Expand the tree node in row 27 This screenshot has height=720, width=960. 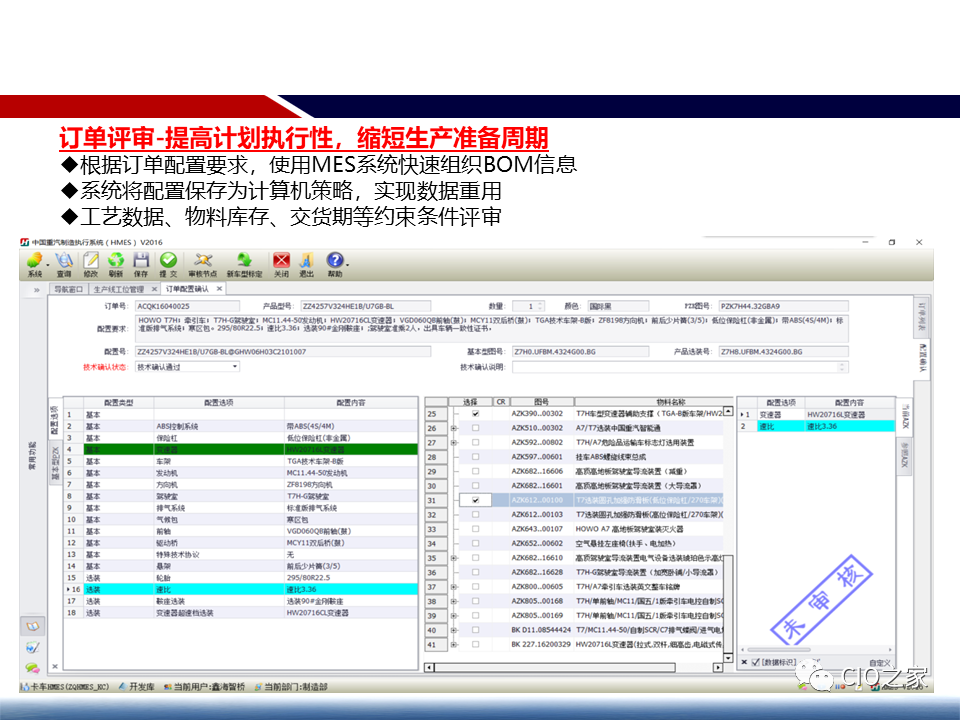pos(454,442)
